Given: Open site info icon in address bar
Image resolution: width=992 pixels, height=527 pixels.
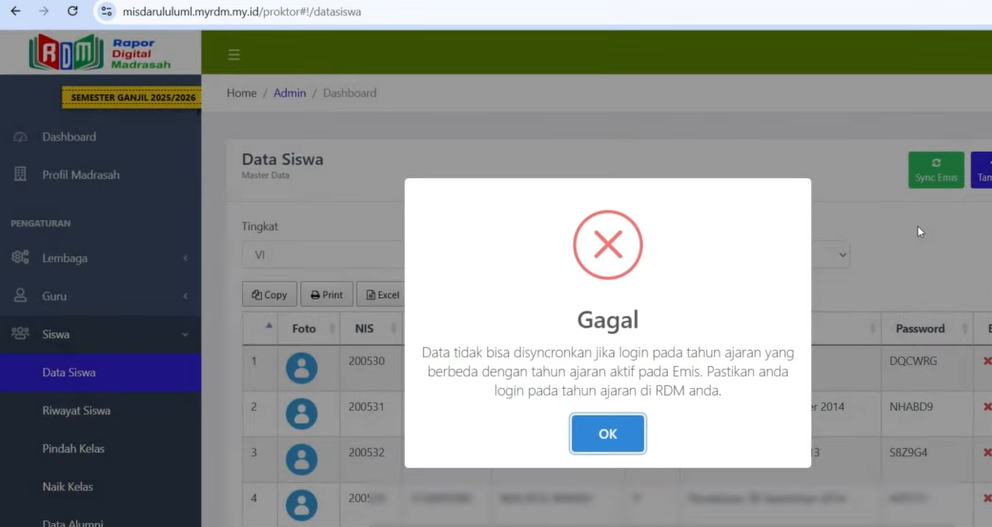Looking at the screenshot, I should pyautogui.click(x=106, y=11).
